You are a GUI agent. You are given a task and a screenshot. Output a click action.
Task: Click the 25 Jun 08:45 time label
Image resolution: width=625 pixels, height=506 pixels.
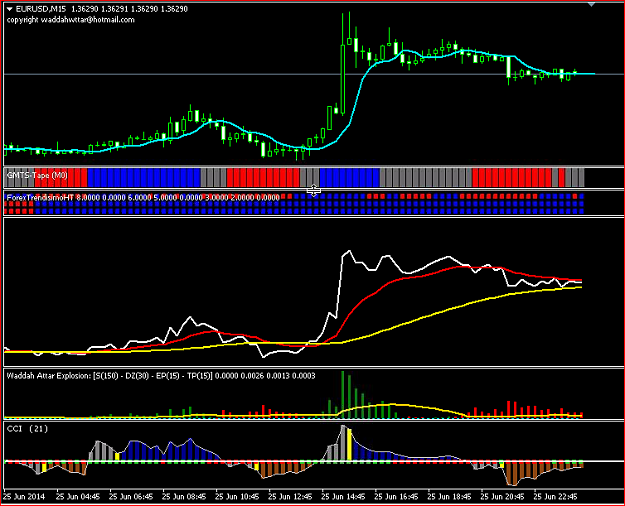tap(184, 497)
